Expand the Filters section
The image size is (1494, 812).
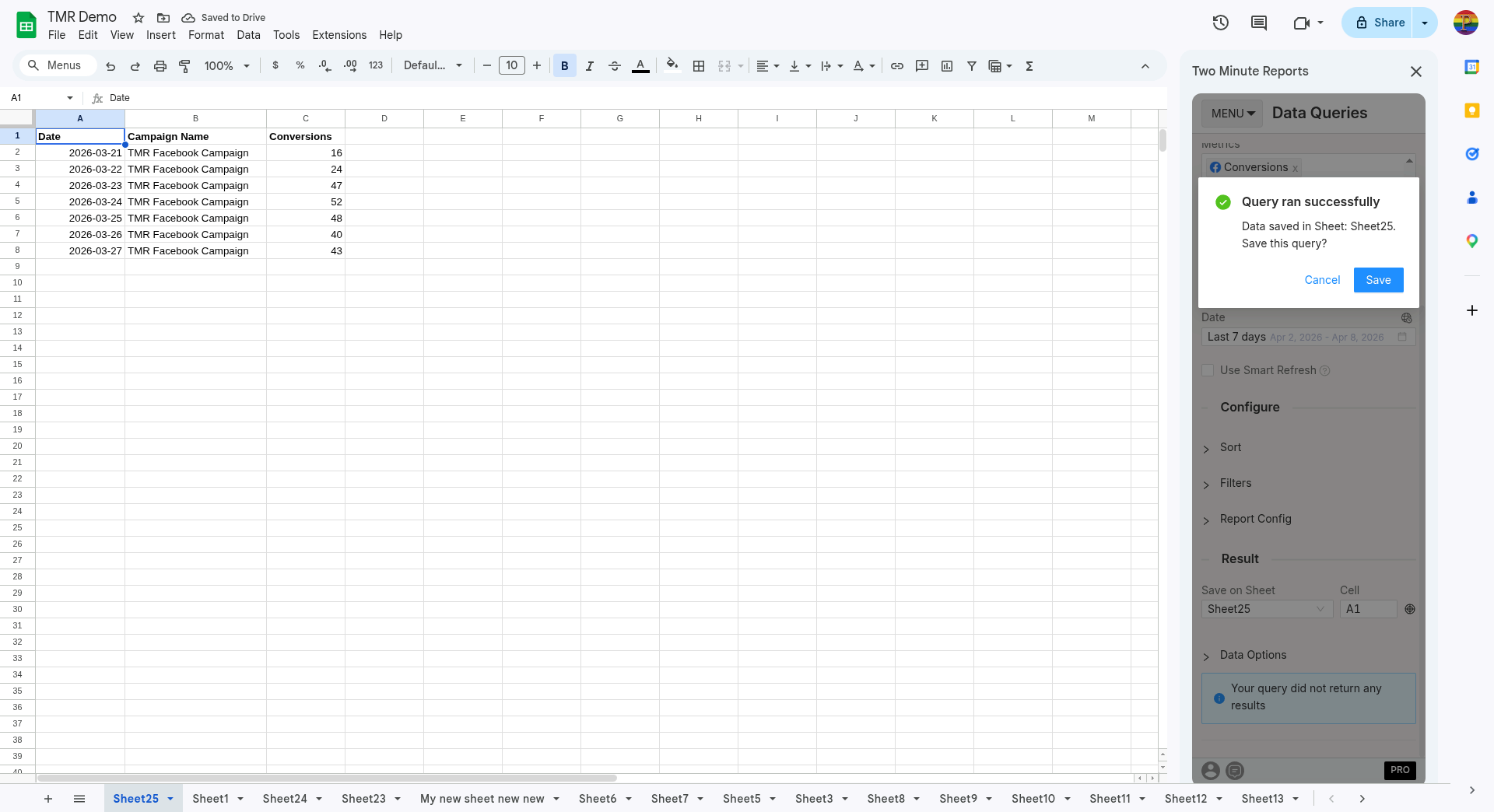click(1235, 483)
